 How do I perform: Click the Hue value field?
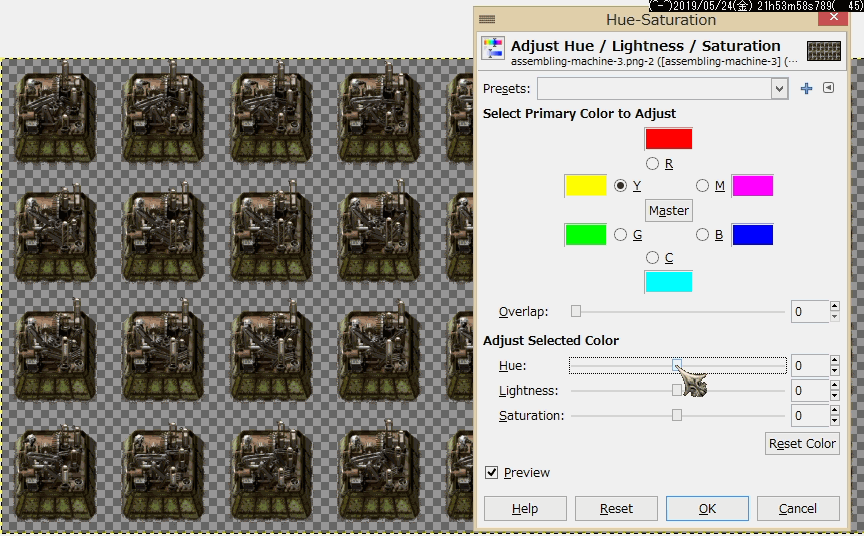(810, 366)
